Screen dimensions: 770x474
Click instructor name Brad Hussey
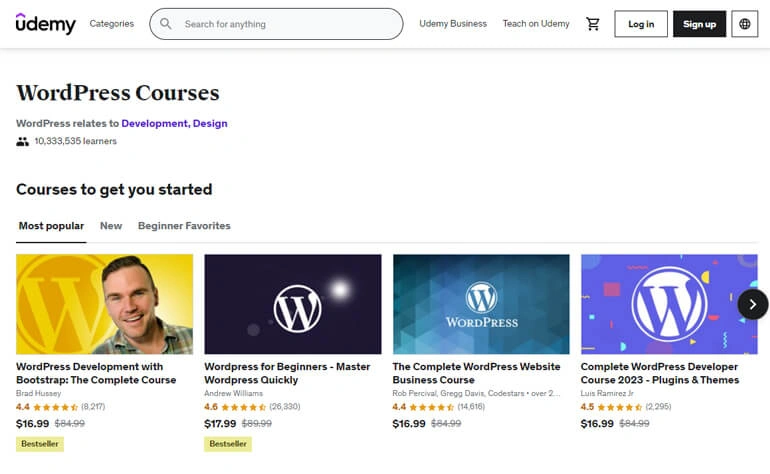pos(38,393)
